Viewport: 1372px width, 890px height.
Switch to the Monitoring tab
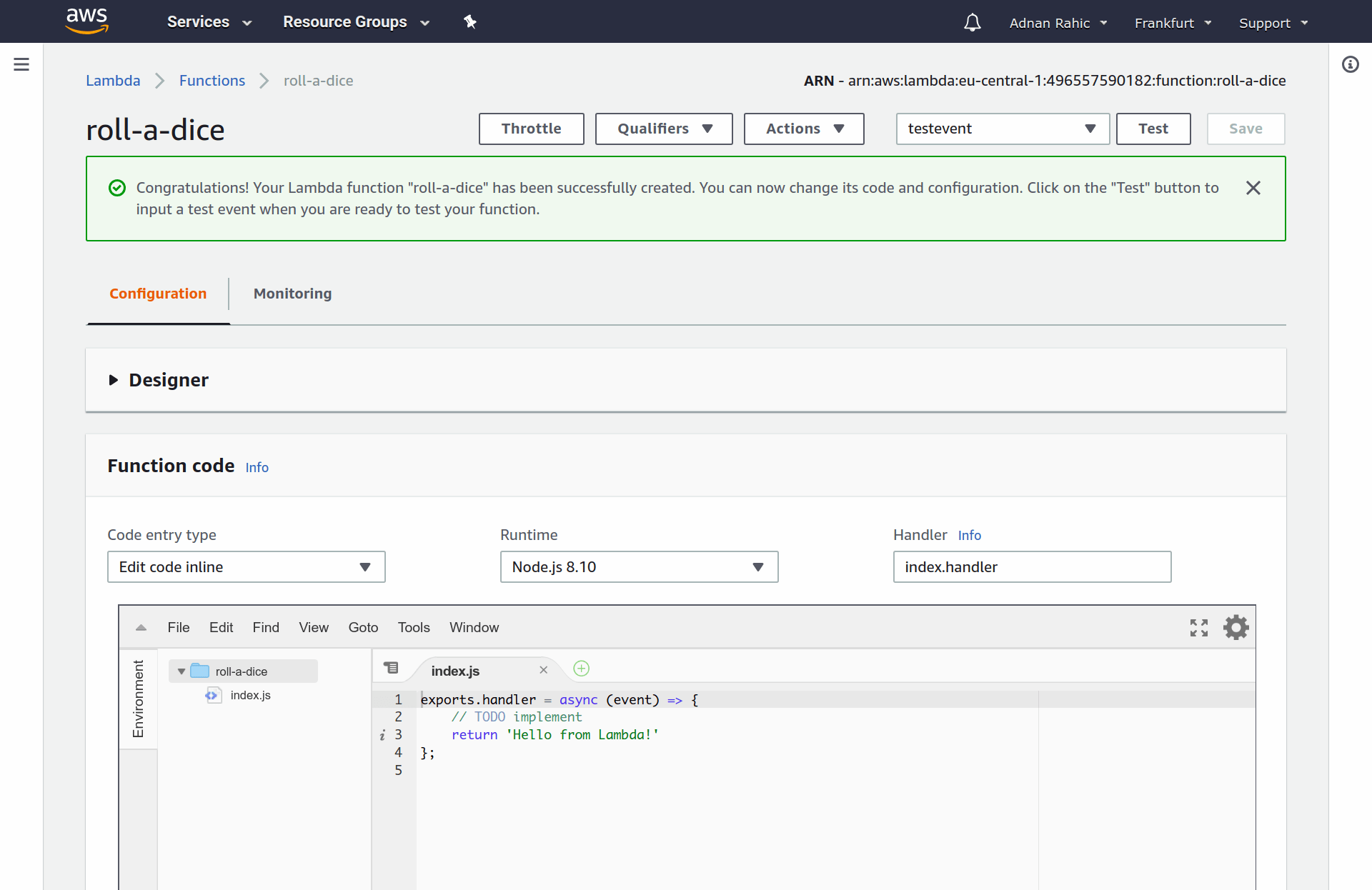[292, 294]
